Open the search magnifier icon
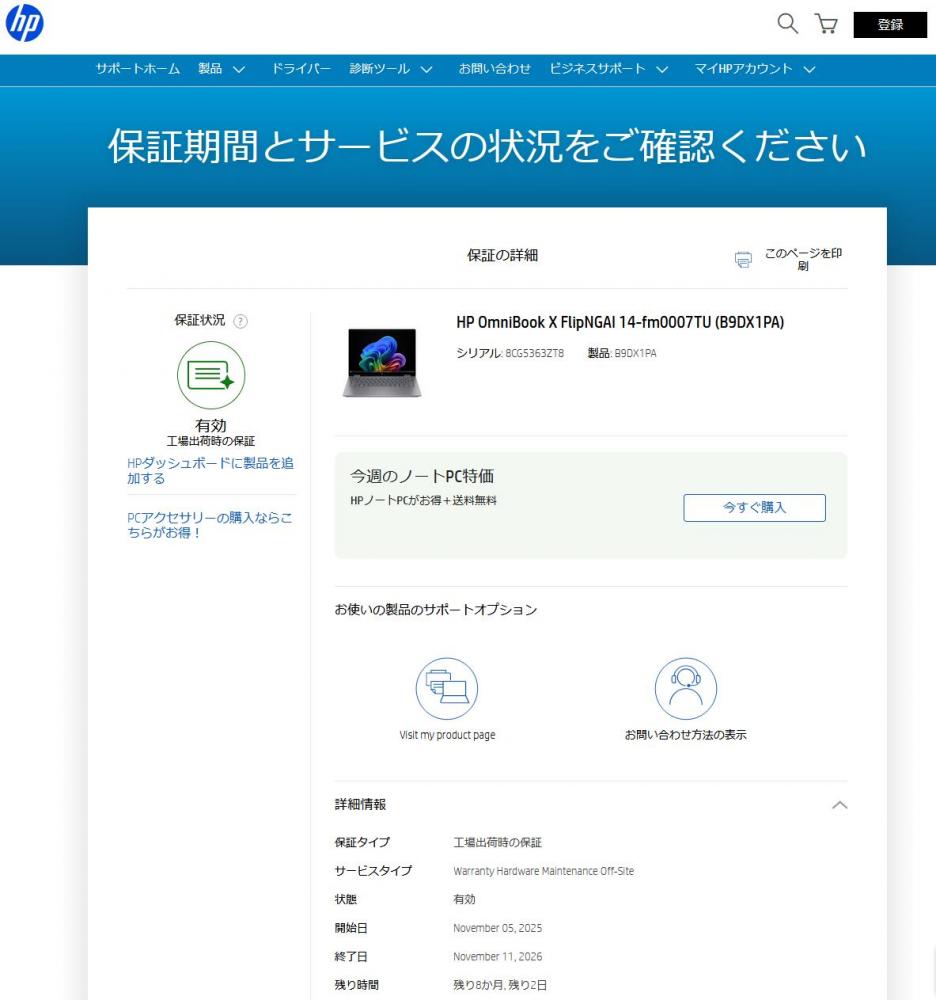This screenshot has width=936, height=1000. pos(787,24)
